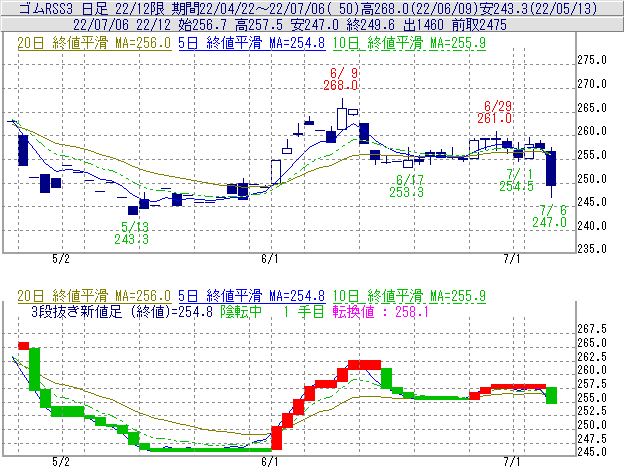
Task: Click the green 5/13 243.3 low annotation
Action: [132, 233]
